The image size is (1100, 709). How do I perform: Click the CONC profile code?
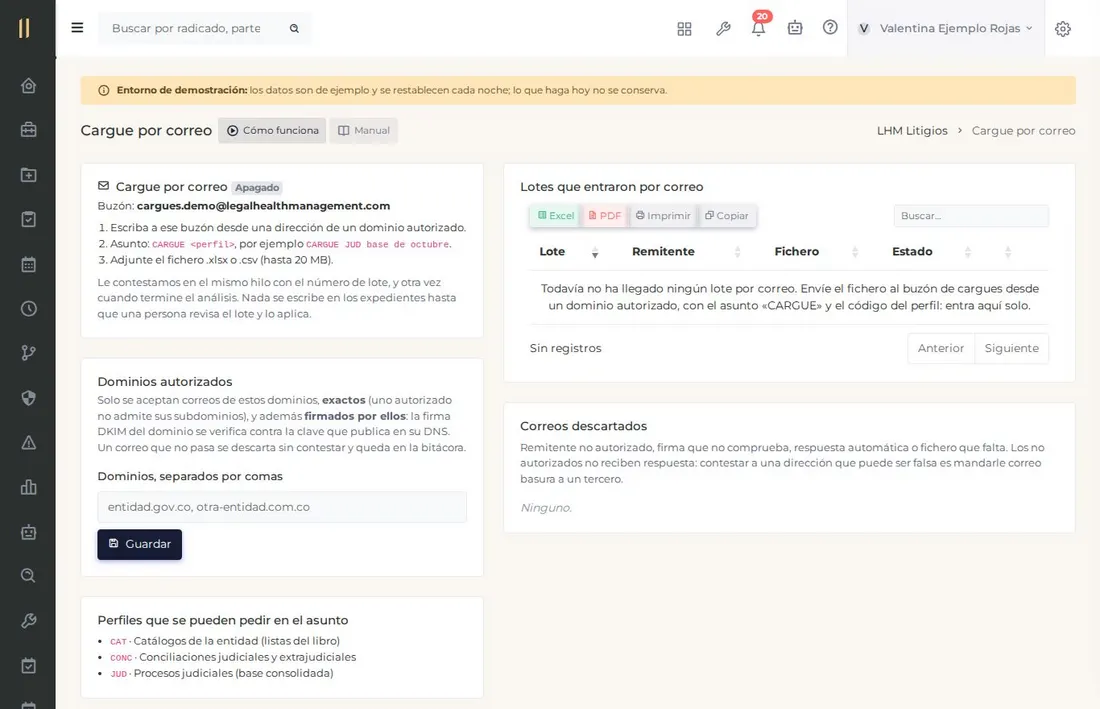click(121, 658)
